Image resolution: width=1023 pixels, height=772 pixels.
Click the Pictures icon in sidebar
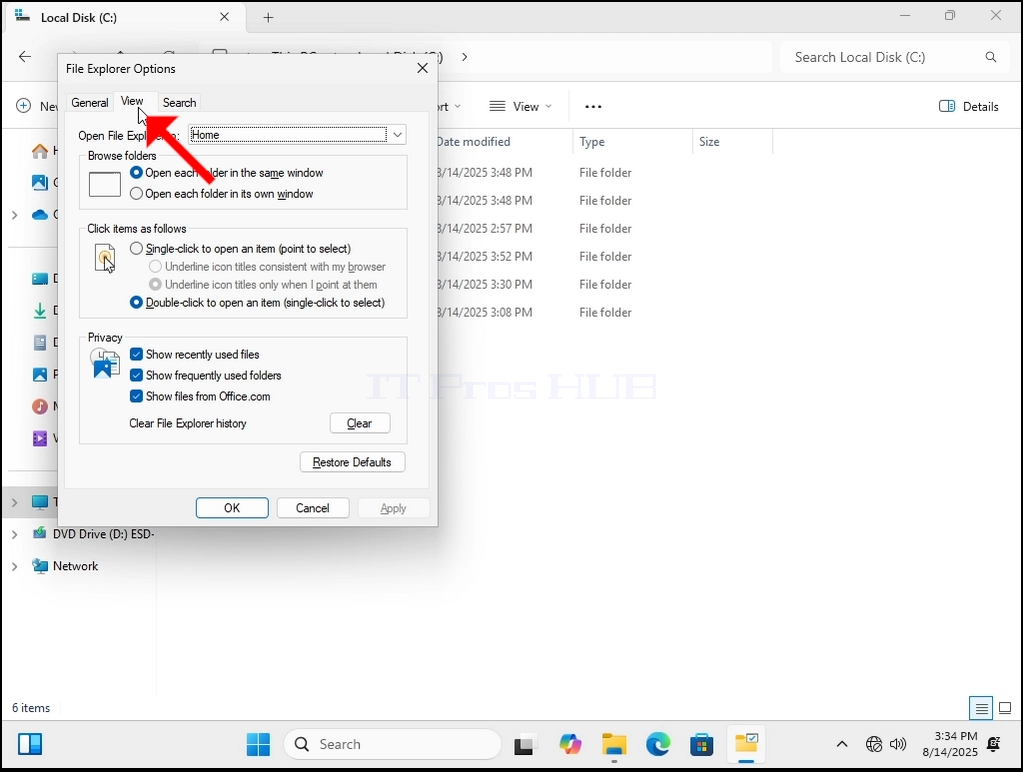[x=40, y=375]
